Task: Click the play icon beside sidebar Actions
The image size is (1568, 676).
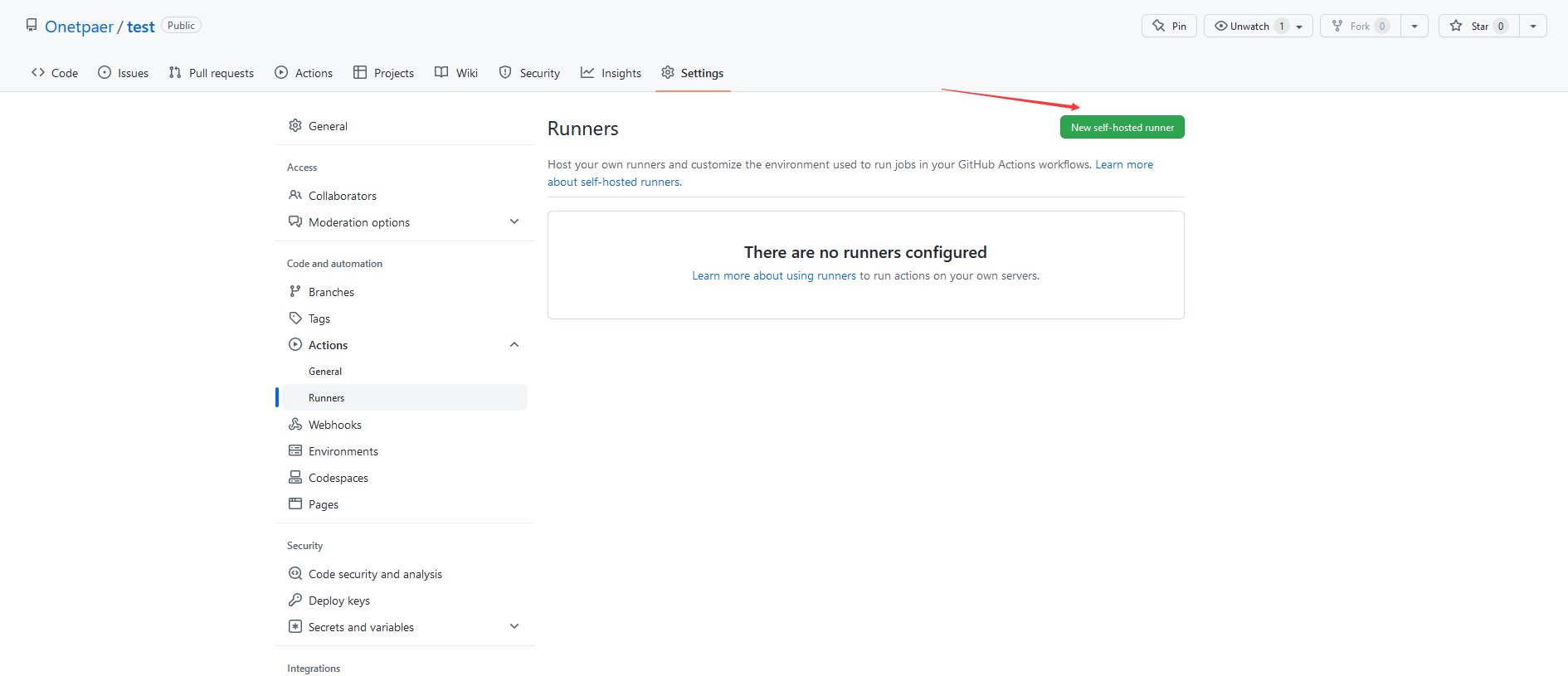Action: coord(295,344)
